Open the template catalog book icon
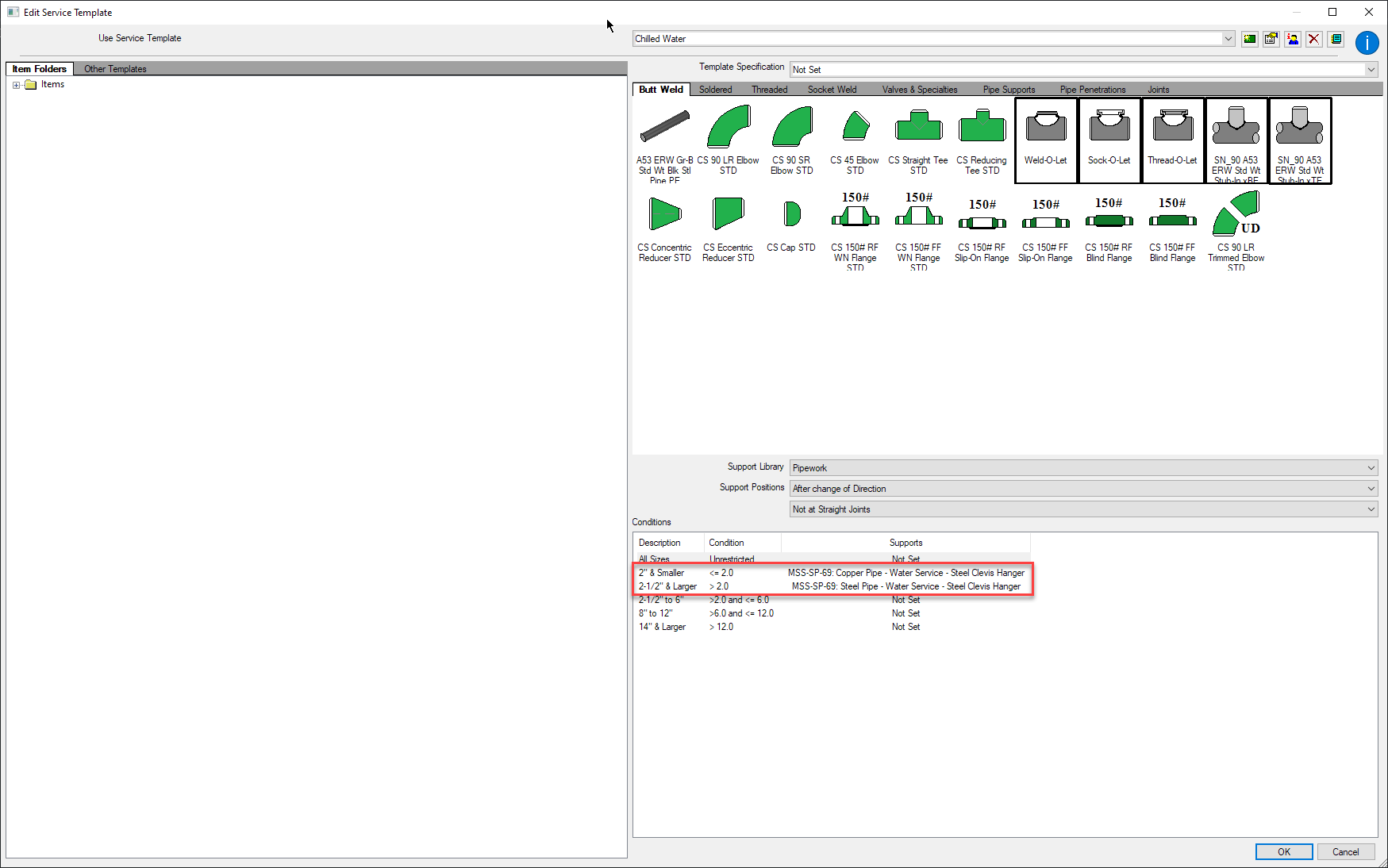The width and height of the screenshot is (1388, 868). pyautogui.click(x=1336, y=38)
